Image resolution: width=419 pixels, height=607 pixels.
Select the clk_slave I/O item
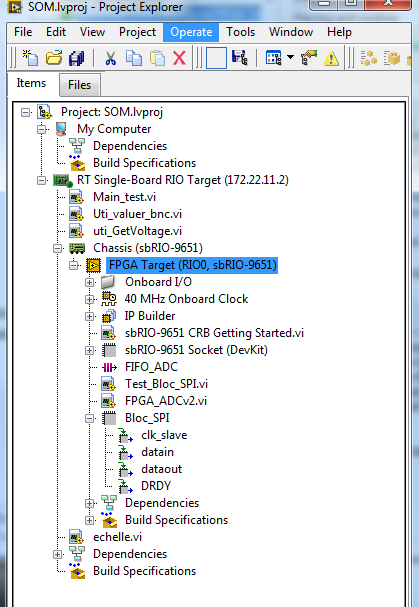point(164,435)
